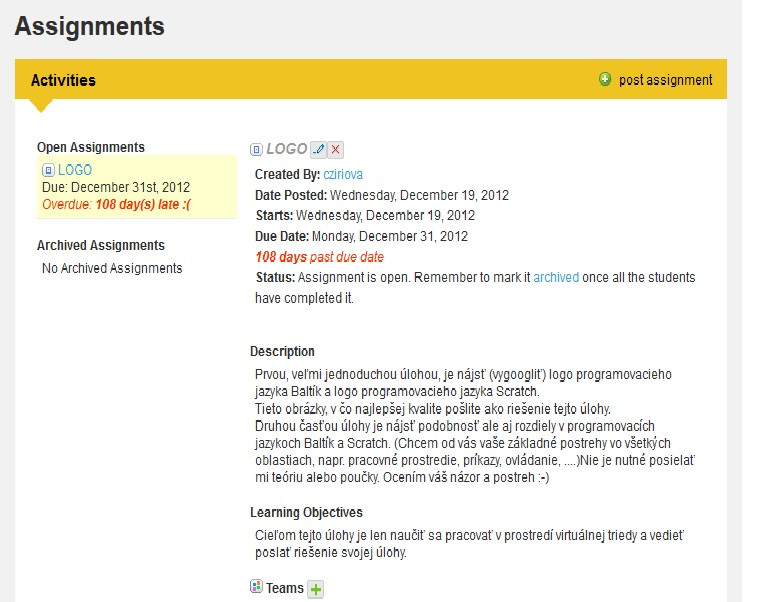Click the Description section heading
The height and width of the screenshot is (602, 780).
[282, 351]
